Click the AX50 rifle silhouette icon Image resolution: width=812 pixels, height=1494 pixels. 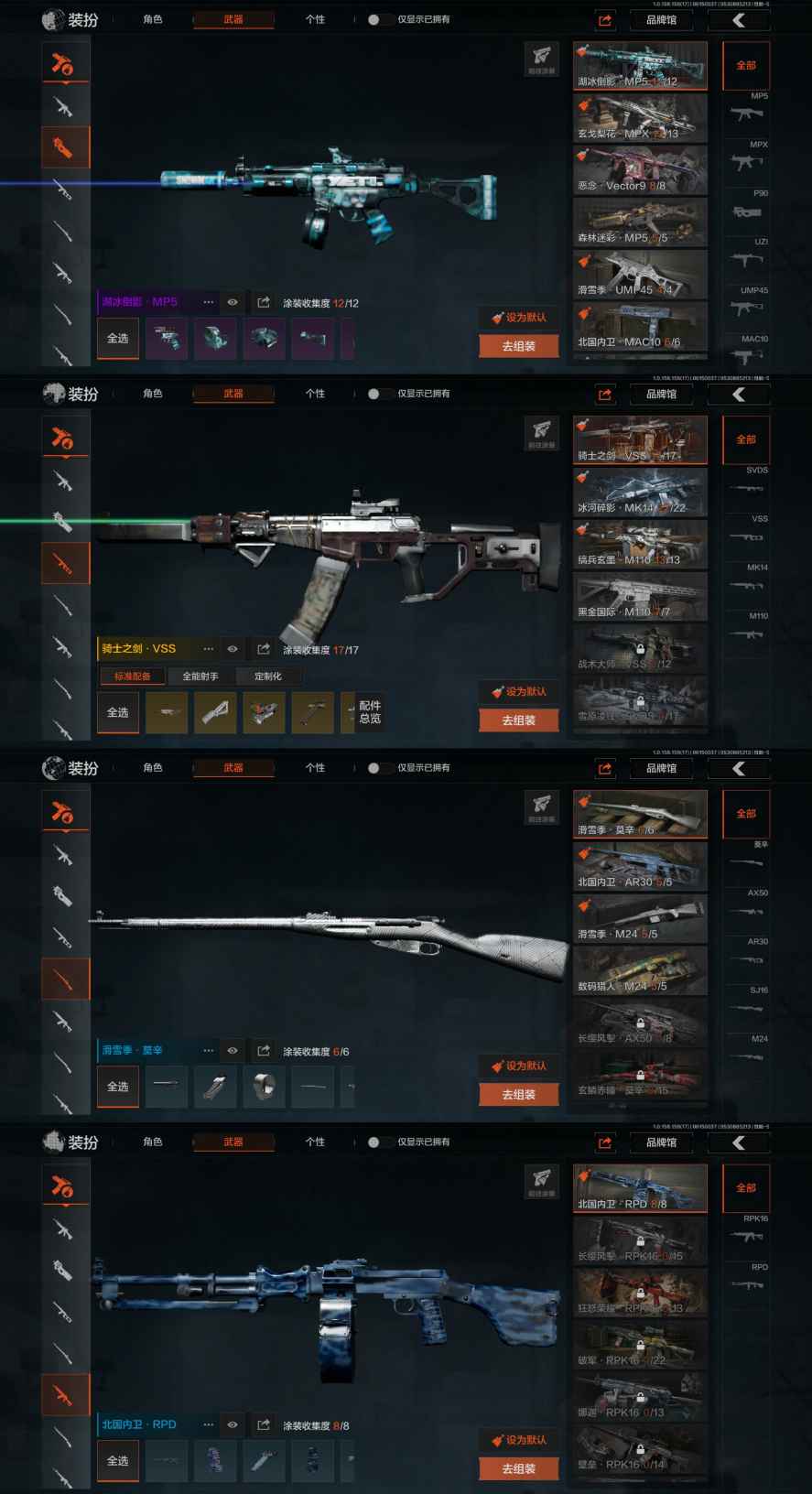[x=746, y=911]
